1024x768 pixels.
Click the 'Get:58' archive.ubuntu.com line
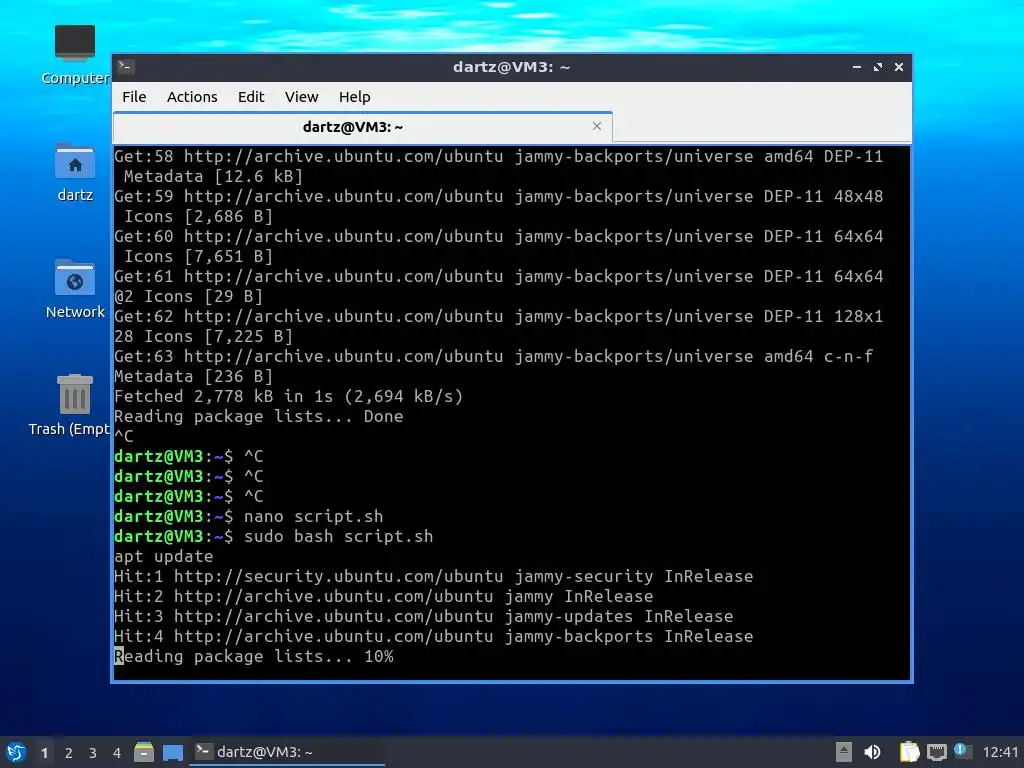tap(498, 157)
